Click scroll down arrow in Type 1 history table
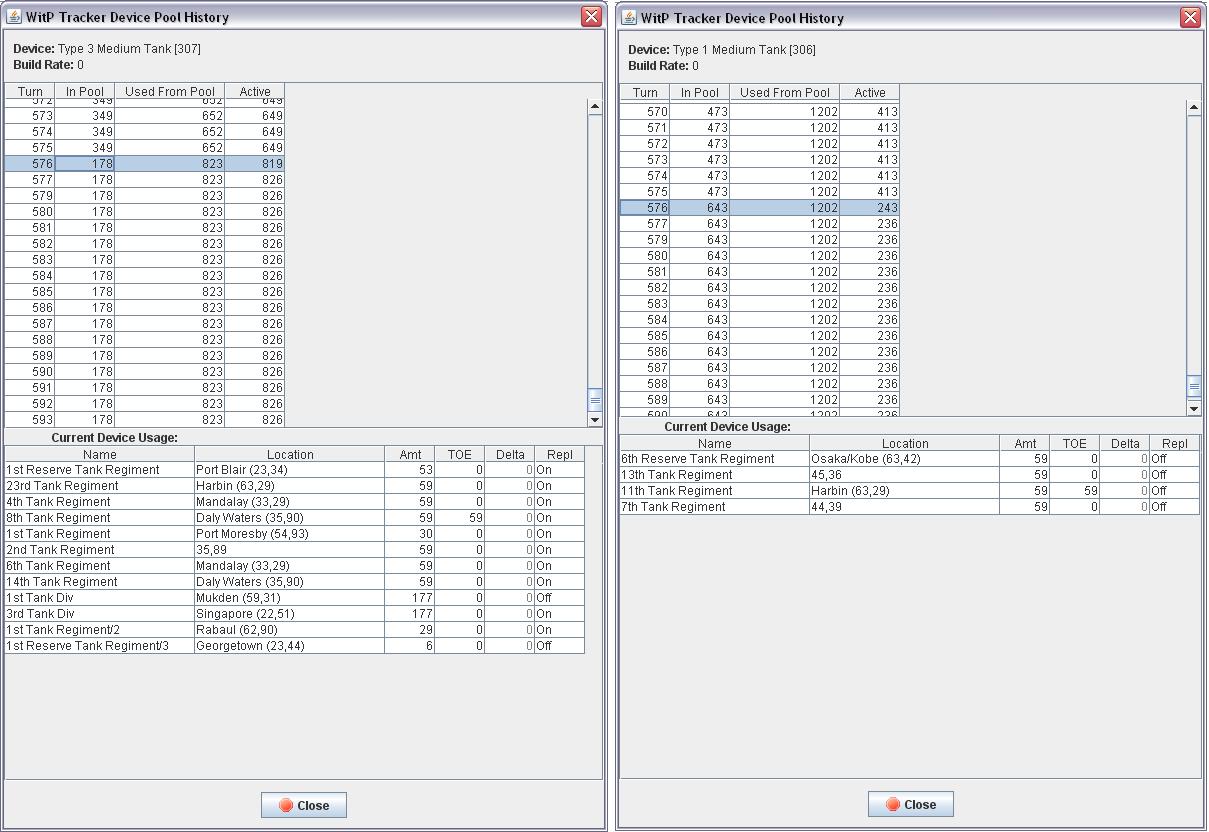This screenshot has height=832, width=1209. point(1194,408)
